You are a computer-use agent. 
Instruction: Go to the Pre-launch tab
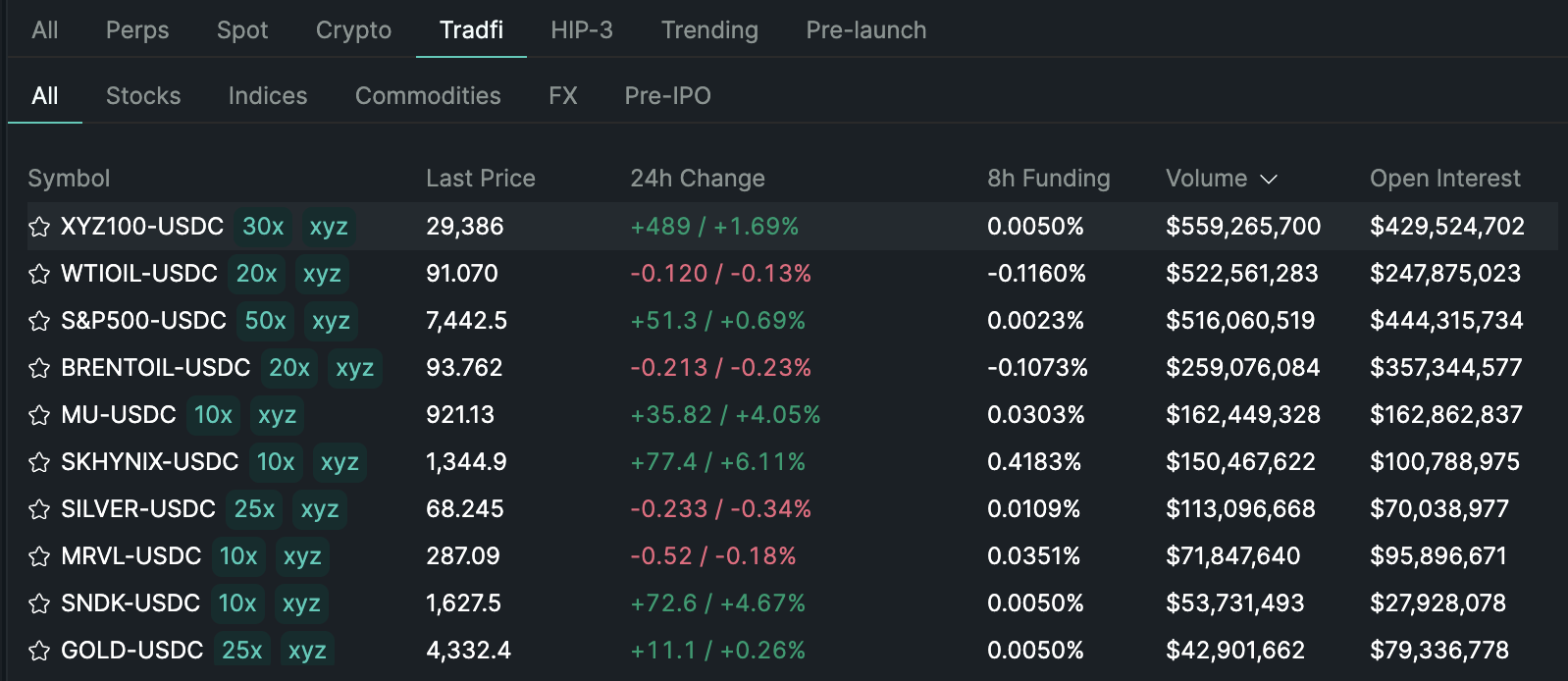866,30
